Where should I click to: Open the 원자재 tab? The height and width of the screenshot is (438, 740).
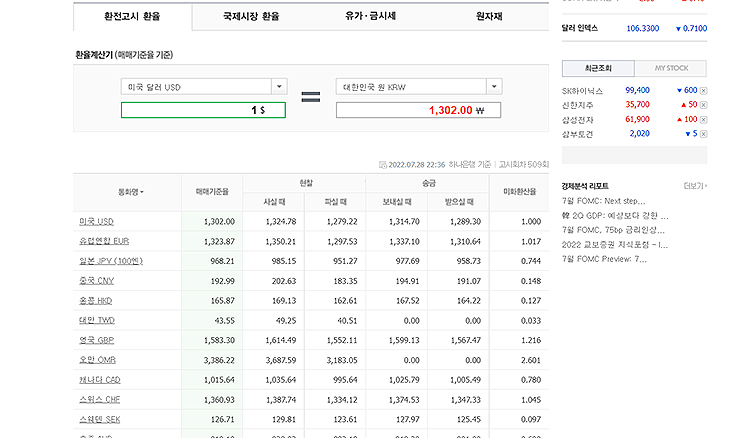point(489,17)
